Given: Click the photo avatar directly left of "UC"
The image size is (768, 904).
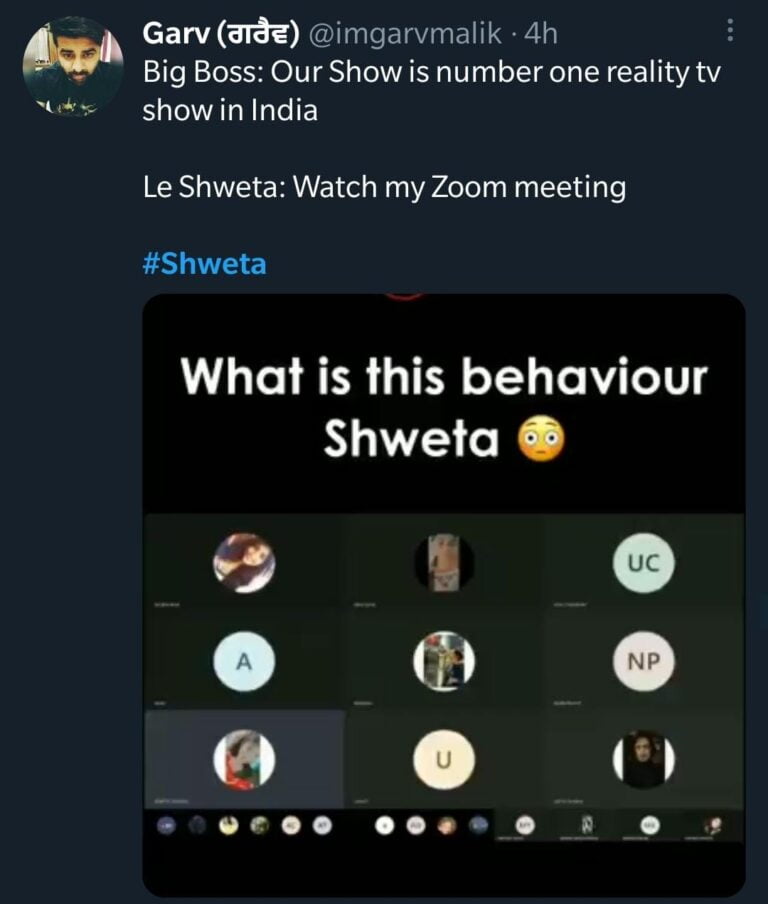Looking at the screenshot, I should point(444,563).
